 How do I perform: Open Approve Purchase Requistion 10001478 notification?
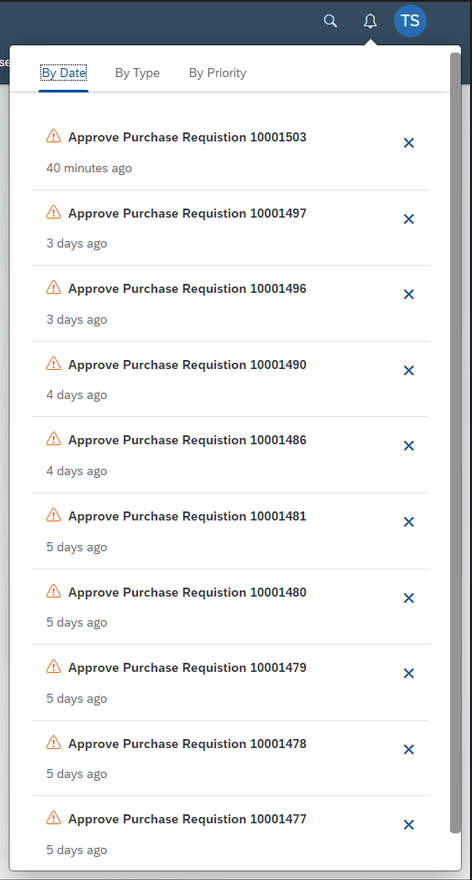pyautogui.click(x=231, y=758)
